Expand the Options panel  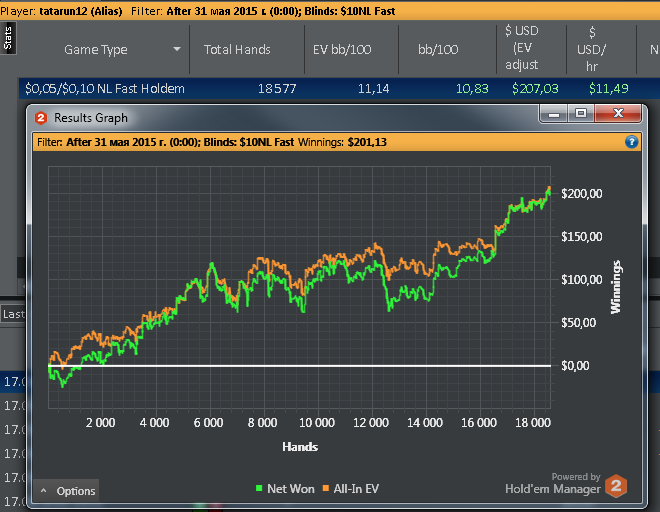(x=67, y=491)
